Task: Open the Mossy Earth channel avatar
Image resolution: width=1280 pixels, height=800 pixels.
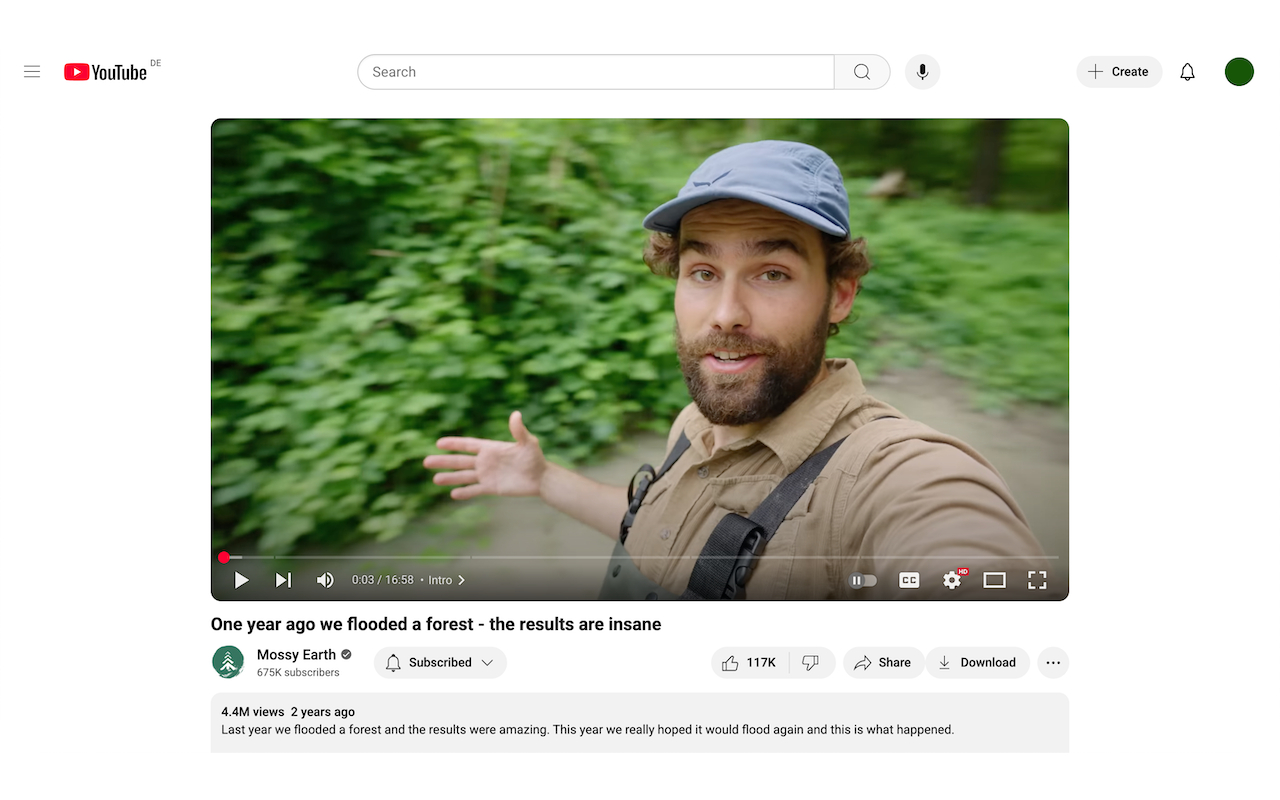Action: click(228, 662)
